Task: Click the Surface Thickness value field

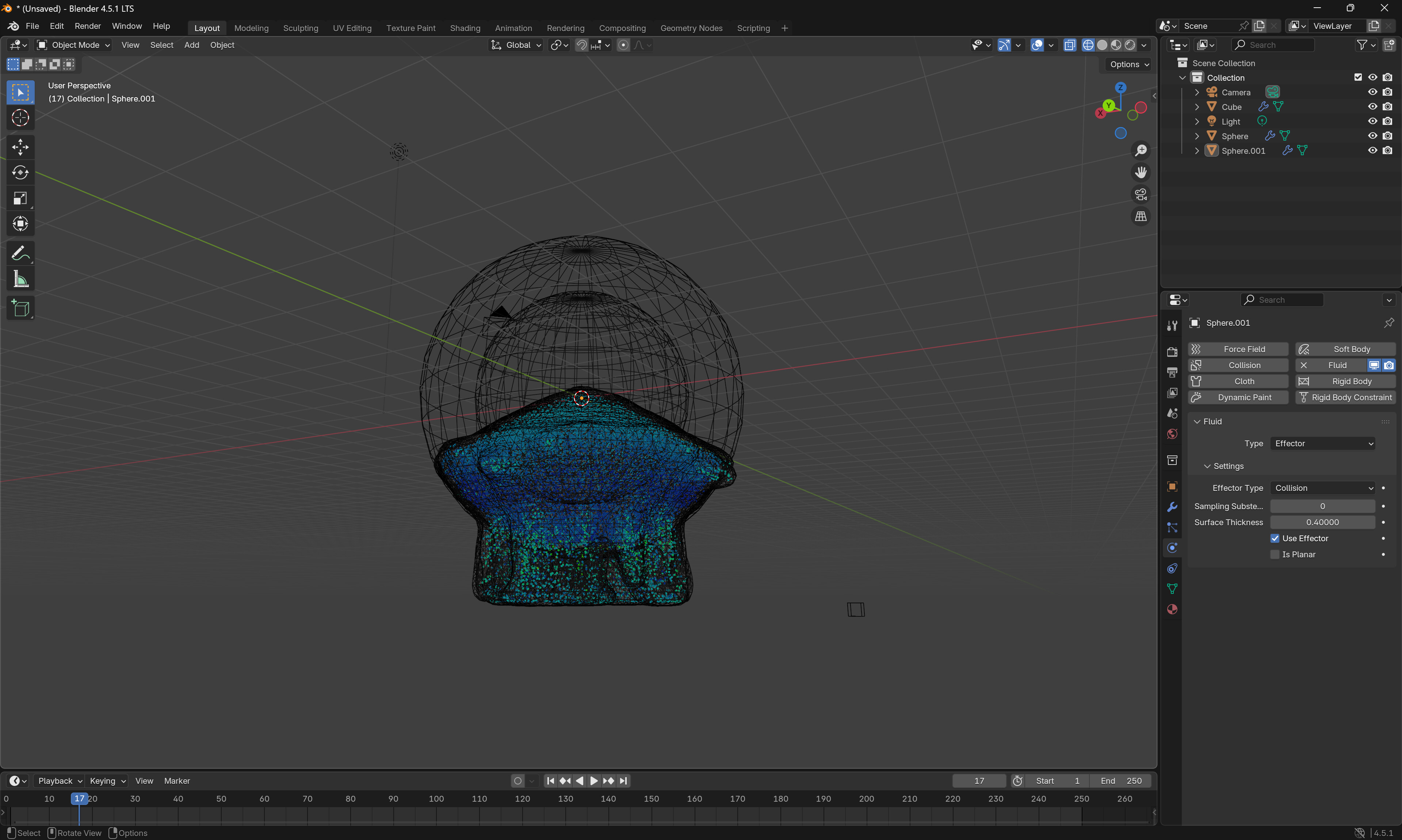Action: (x=1323, y=523)
